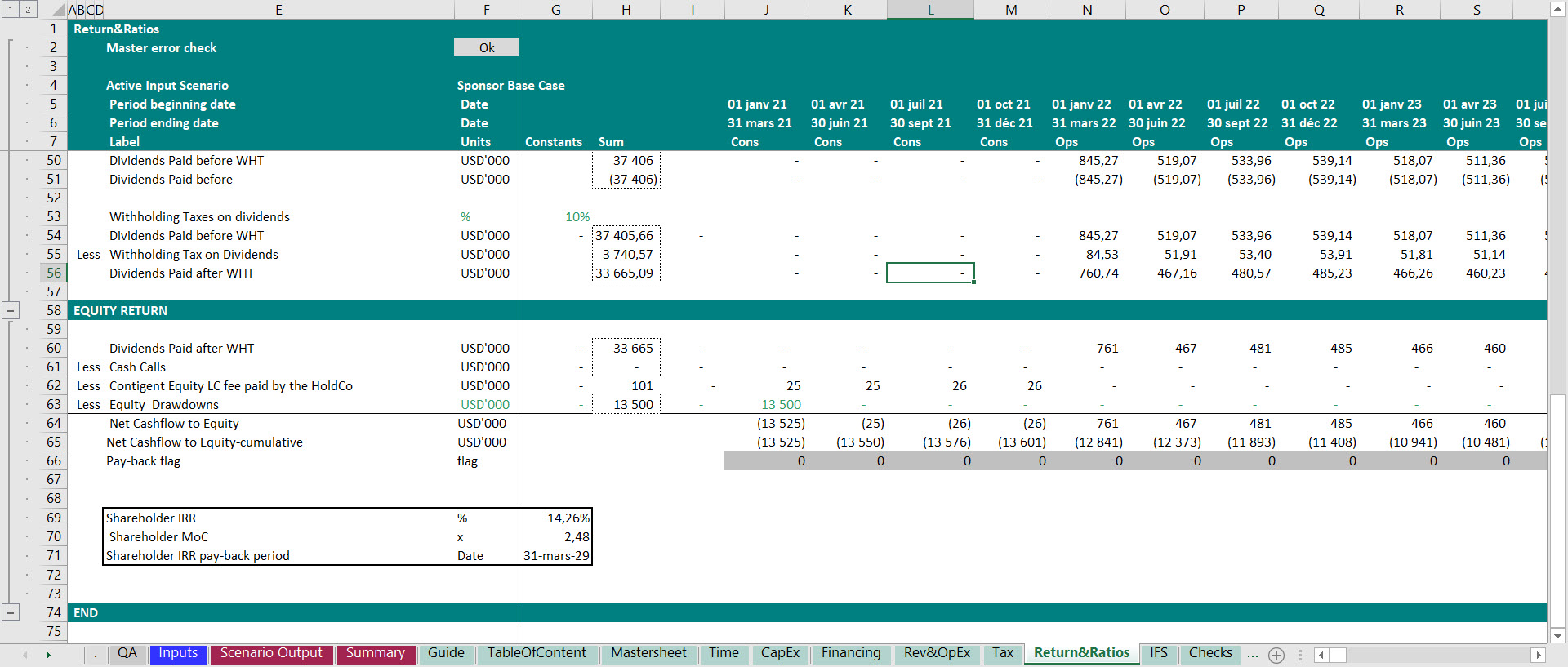Click horizontal scrollbar left arrow

pyautogui.click(x=1321, y=655)
